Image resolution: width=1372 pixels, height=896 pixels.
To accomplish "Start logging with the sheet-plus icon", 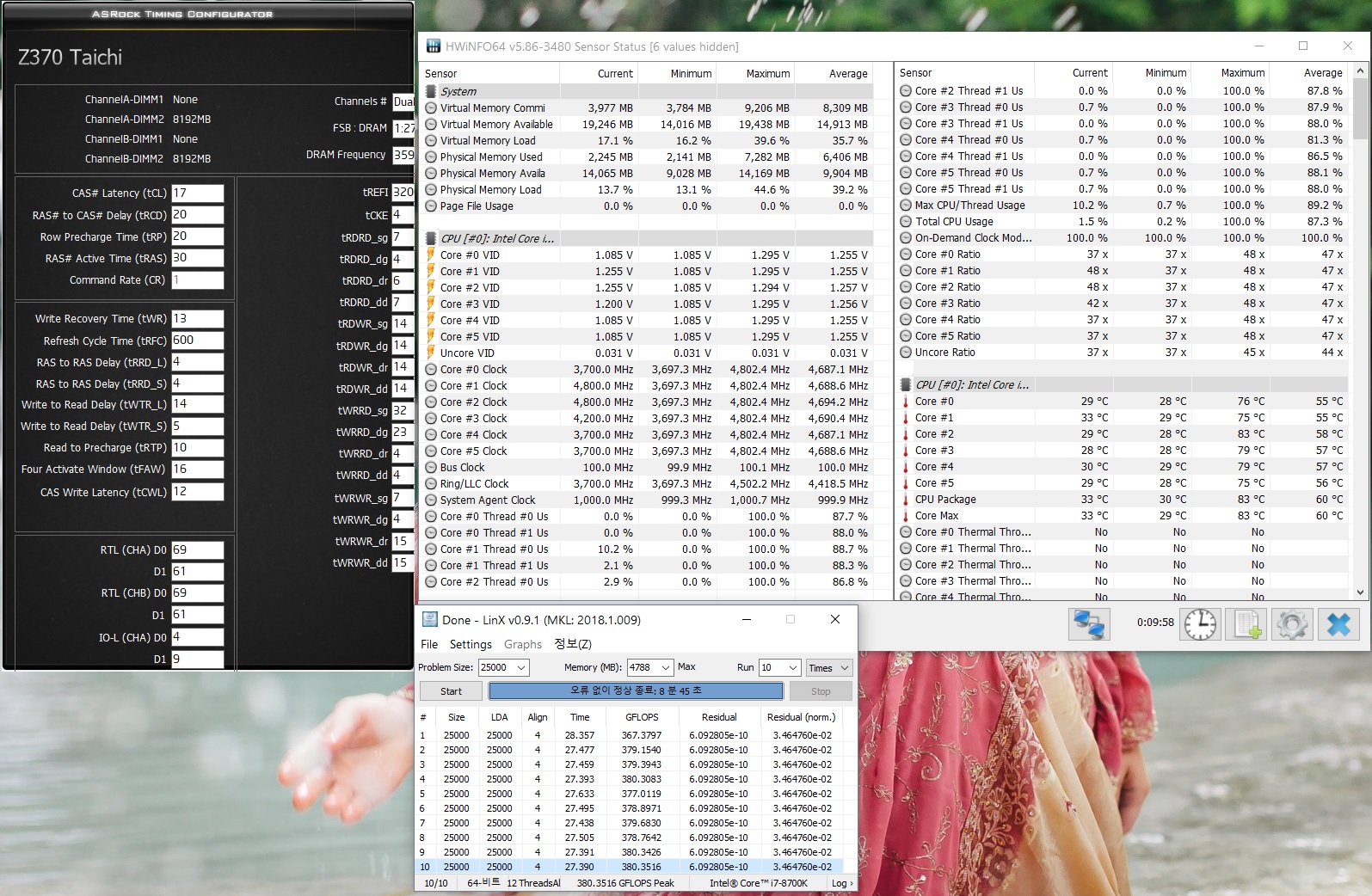I will tap(1247, 624).
